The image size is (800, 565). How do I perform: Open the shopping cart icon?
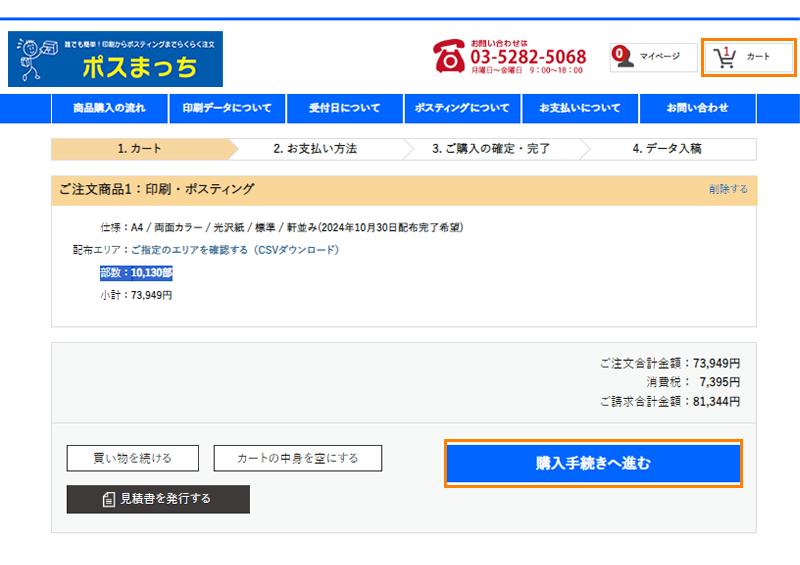pyautogui.click(x=726, y=57)
